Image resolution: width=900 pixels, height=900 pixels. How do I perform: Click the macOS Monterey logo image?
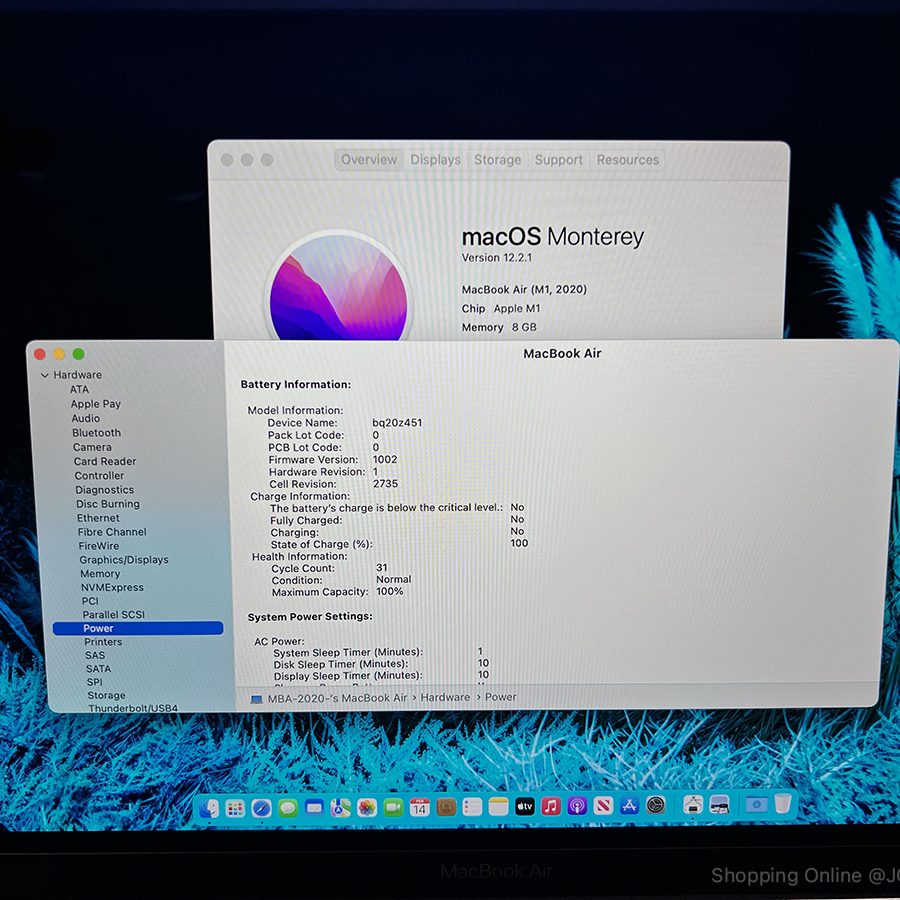point(338,286)
